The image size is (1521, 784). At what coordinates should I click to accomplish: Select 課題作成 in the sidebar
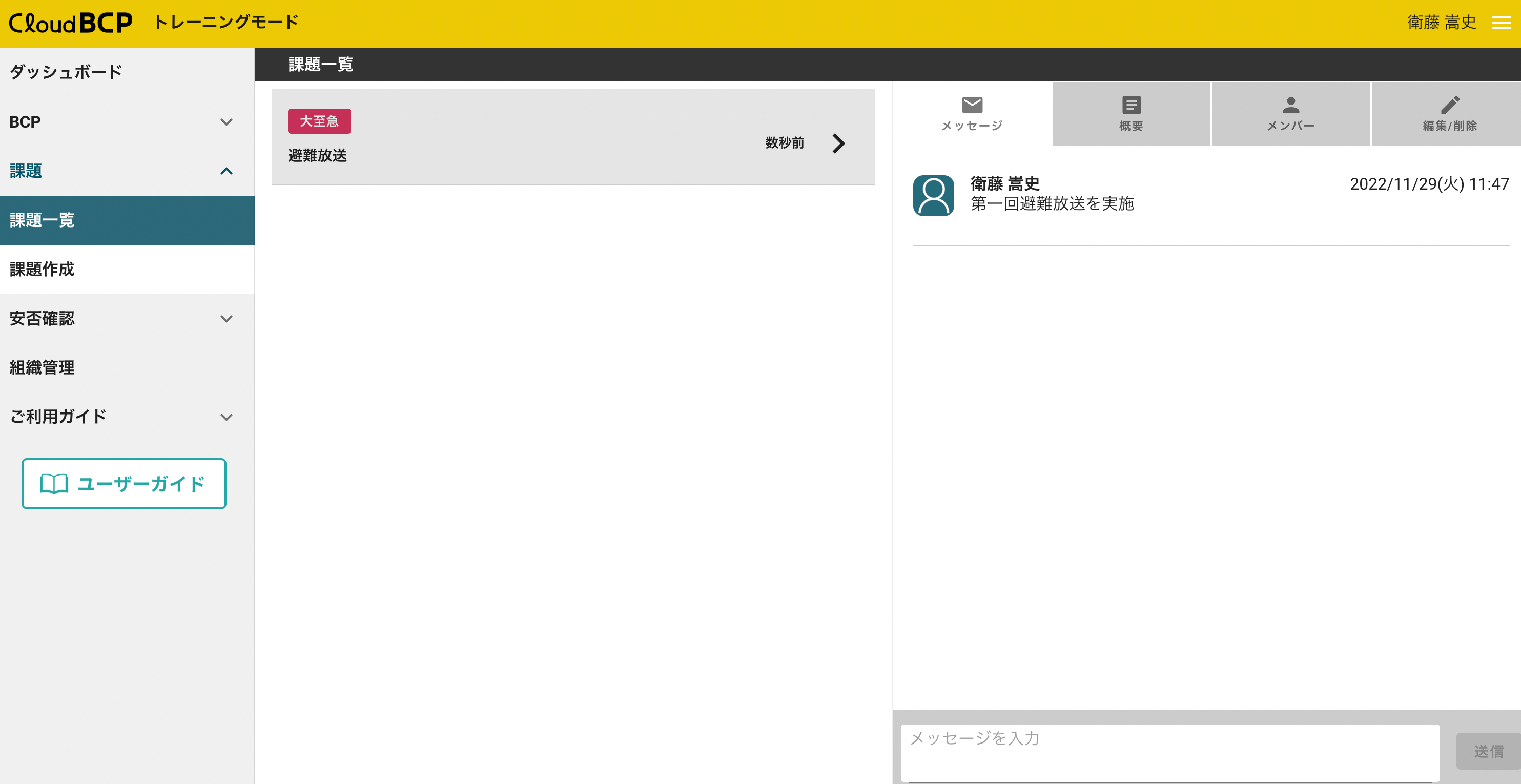tap(42, 269)
